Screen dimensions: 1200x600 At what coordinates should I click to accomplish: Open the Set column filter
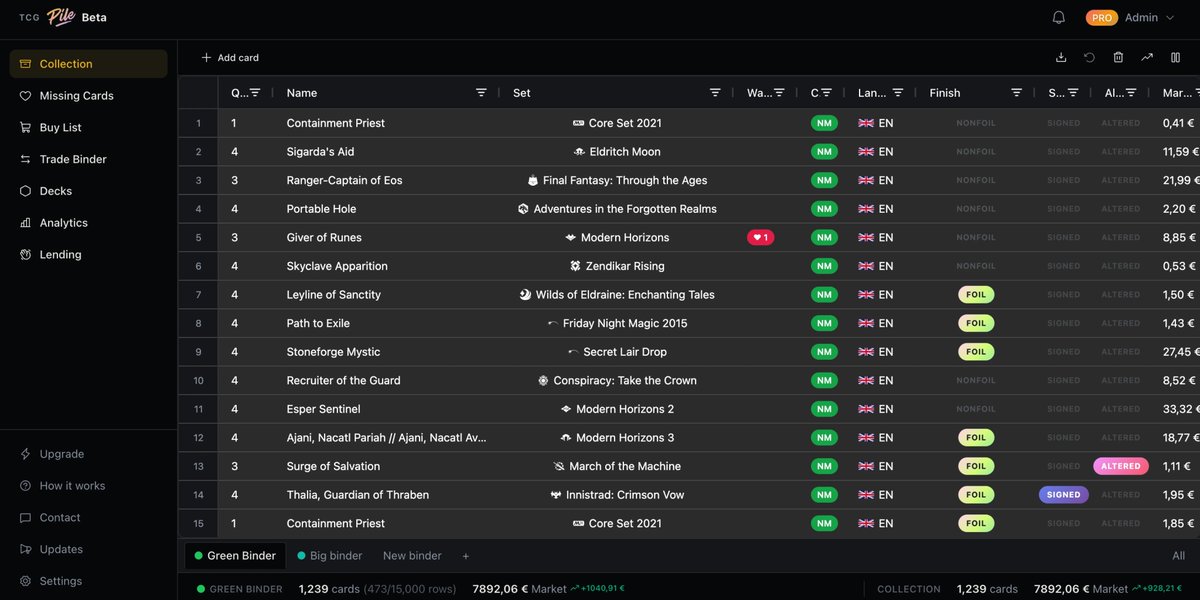click(715, 93)
